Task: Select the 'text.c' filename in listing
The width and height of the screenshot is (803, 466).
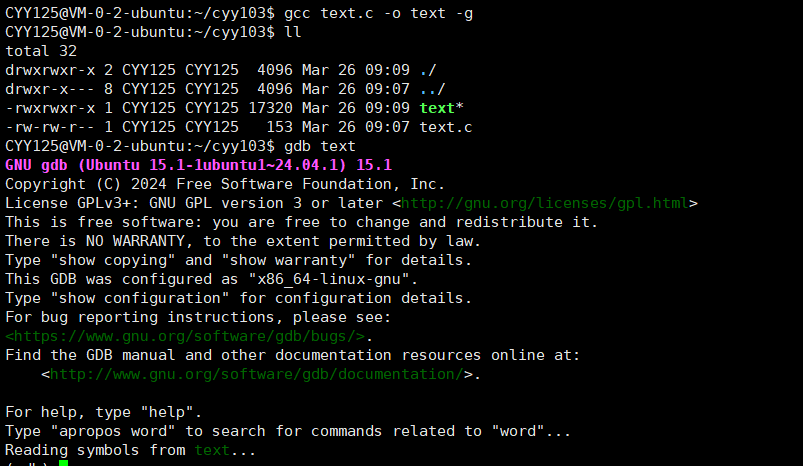Action: 446,127
